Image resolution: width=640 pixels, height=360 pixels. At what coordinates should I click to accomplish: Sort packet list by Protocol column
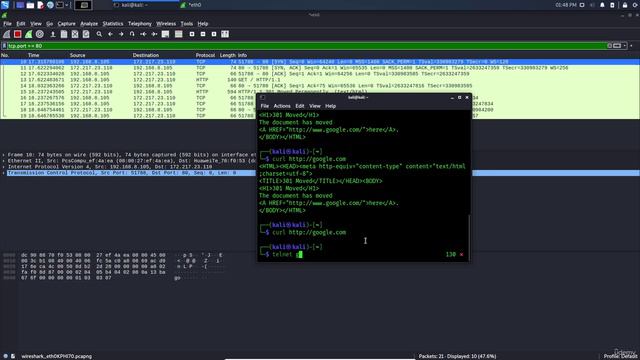pos(205,55)
